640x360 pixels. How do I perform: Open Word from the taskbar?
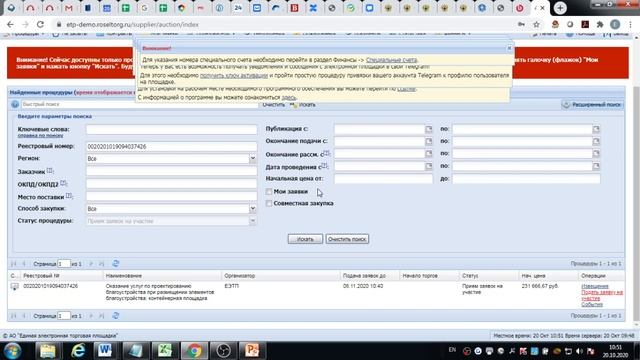pyautogui.click(x=104, y=351)
